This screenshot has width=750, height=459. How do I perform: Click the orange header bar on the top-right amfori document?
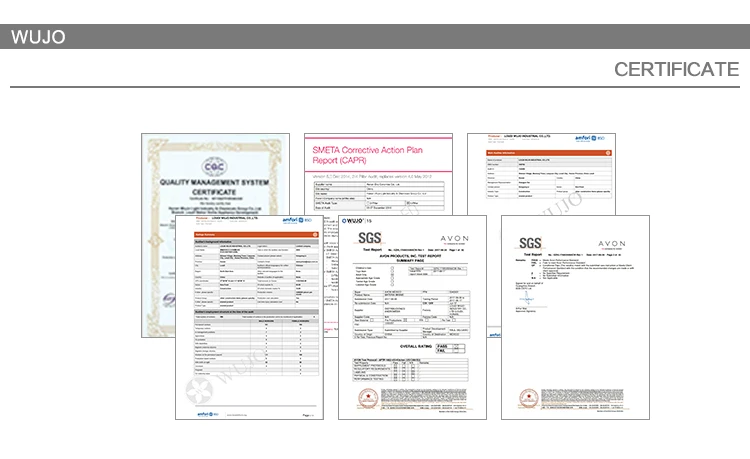(x=549, y=153)
